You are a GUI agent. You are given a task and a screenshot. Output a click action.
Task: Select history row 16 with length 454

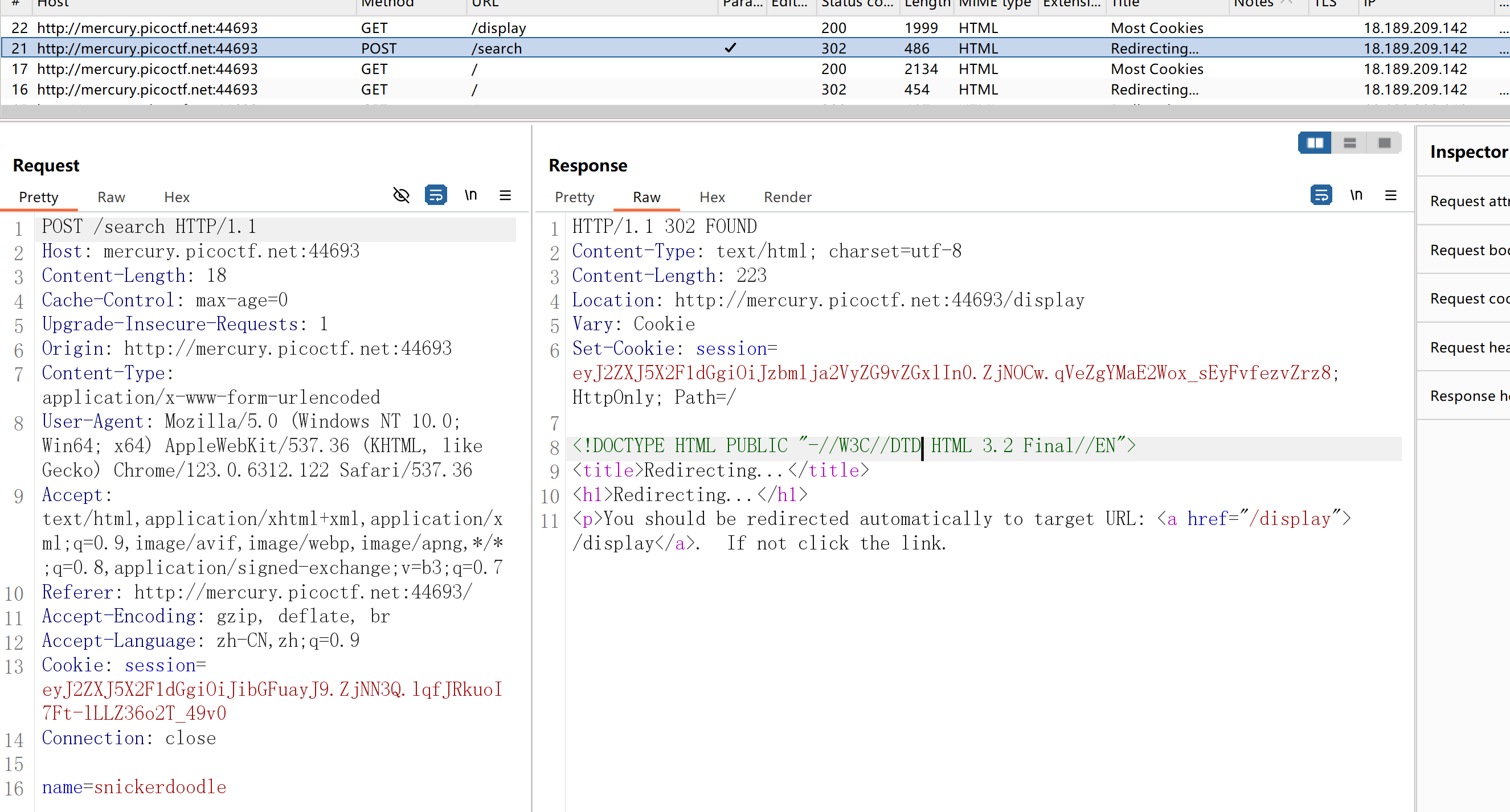point(755,89)
